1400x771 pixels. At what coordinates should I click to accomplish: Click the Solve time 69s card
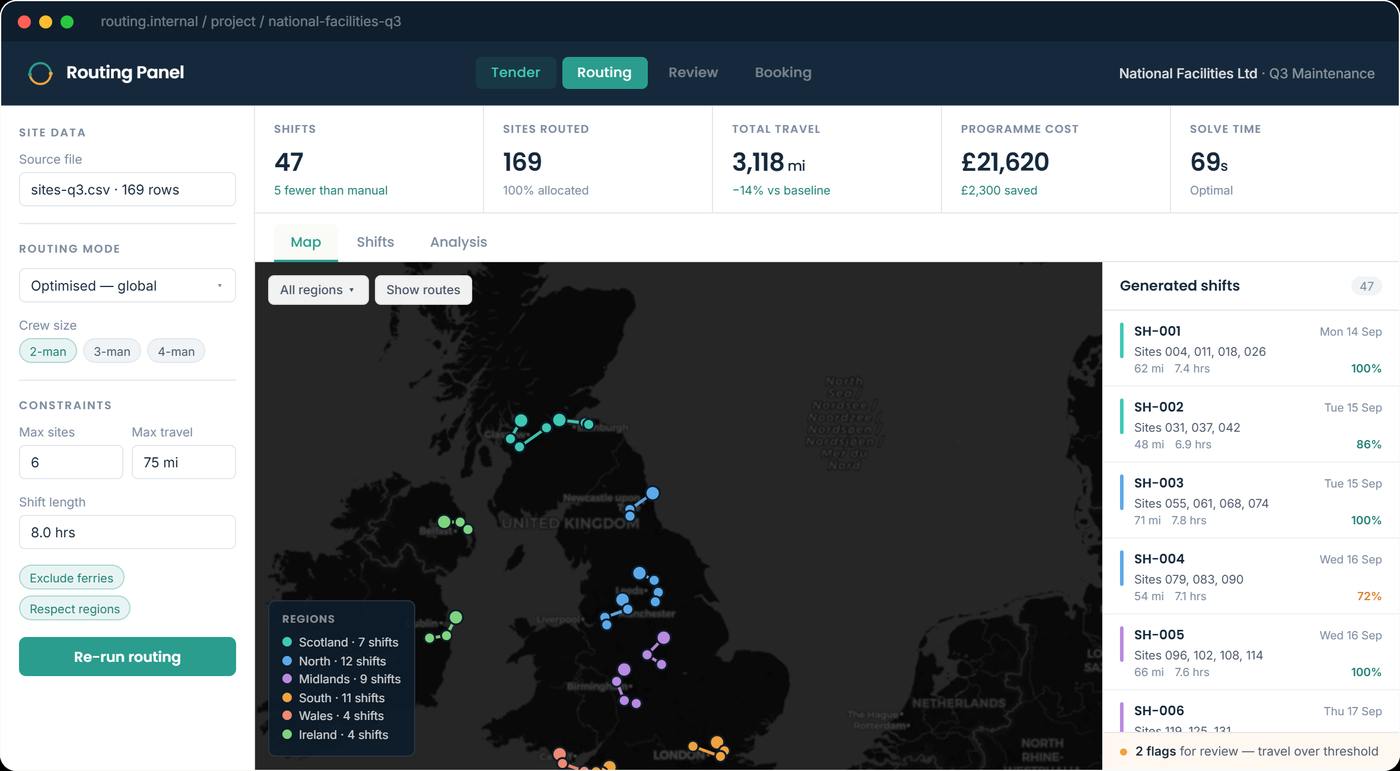pyautogui.click(x=1285, y=159)
